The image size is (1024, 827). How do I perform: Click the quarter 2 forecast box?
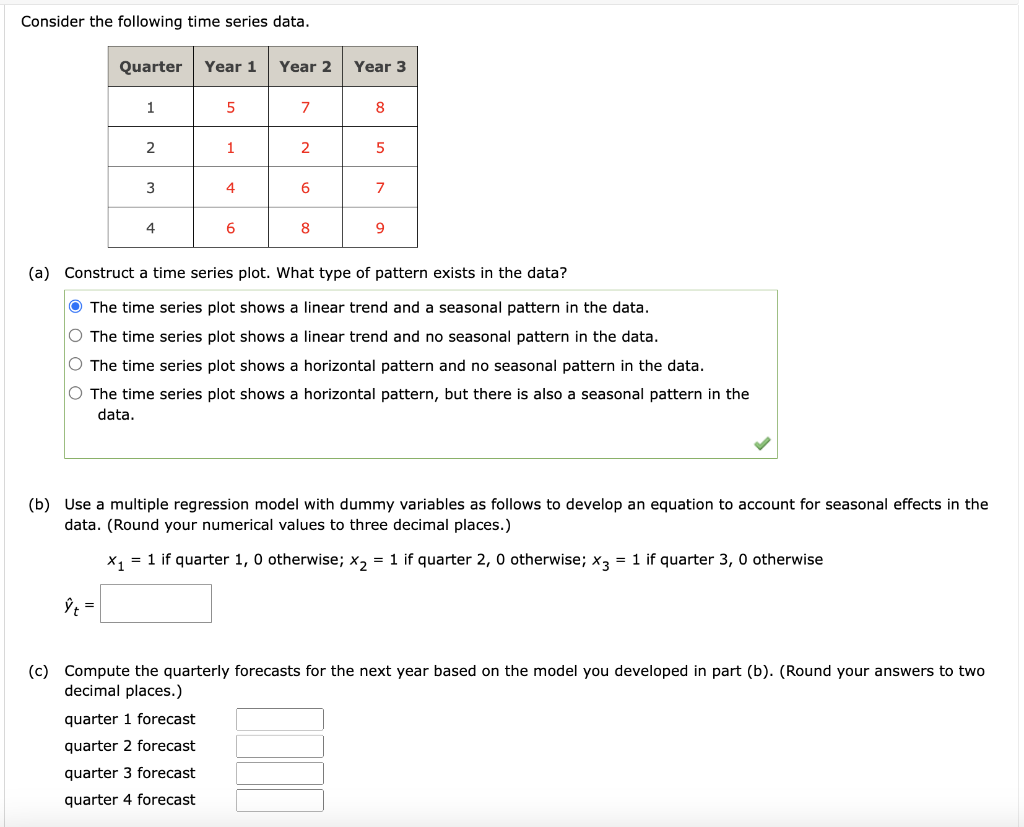279,745
